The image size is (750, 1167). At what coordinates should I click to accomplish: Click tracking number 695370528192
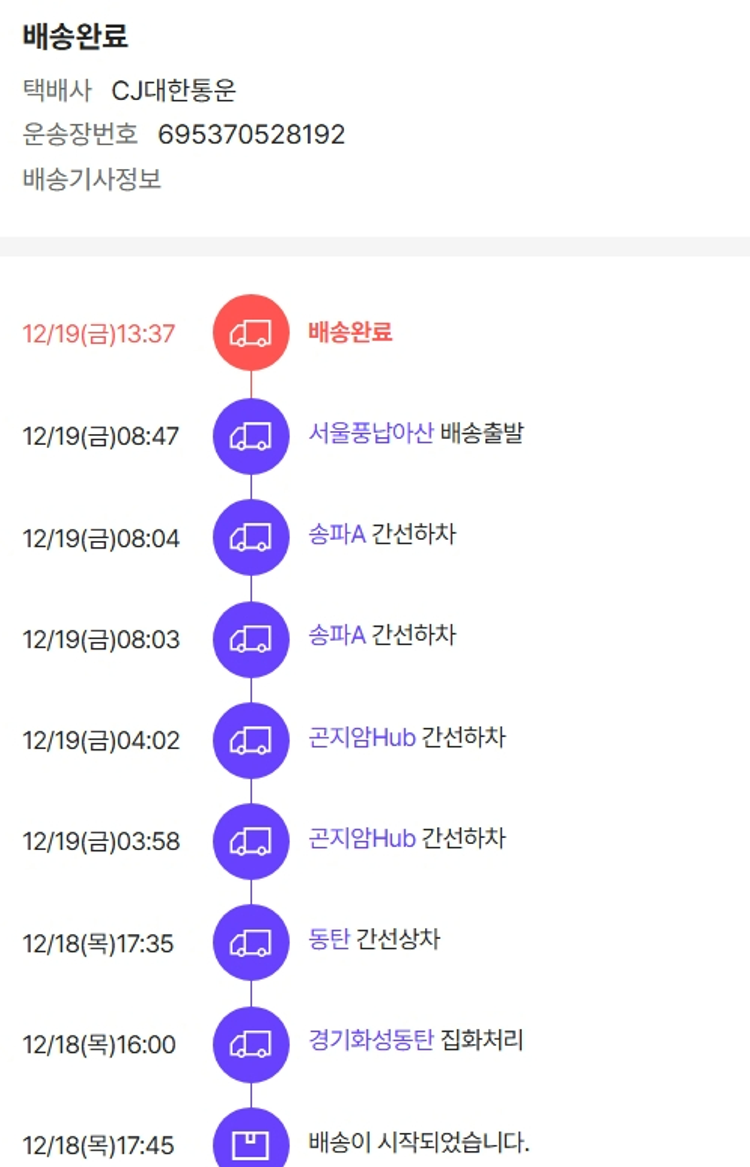pyautogui.click(x=251, y=135)
